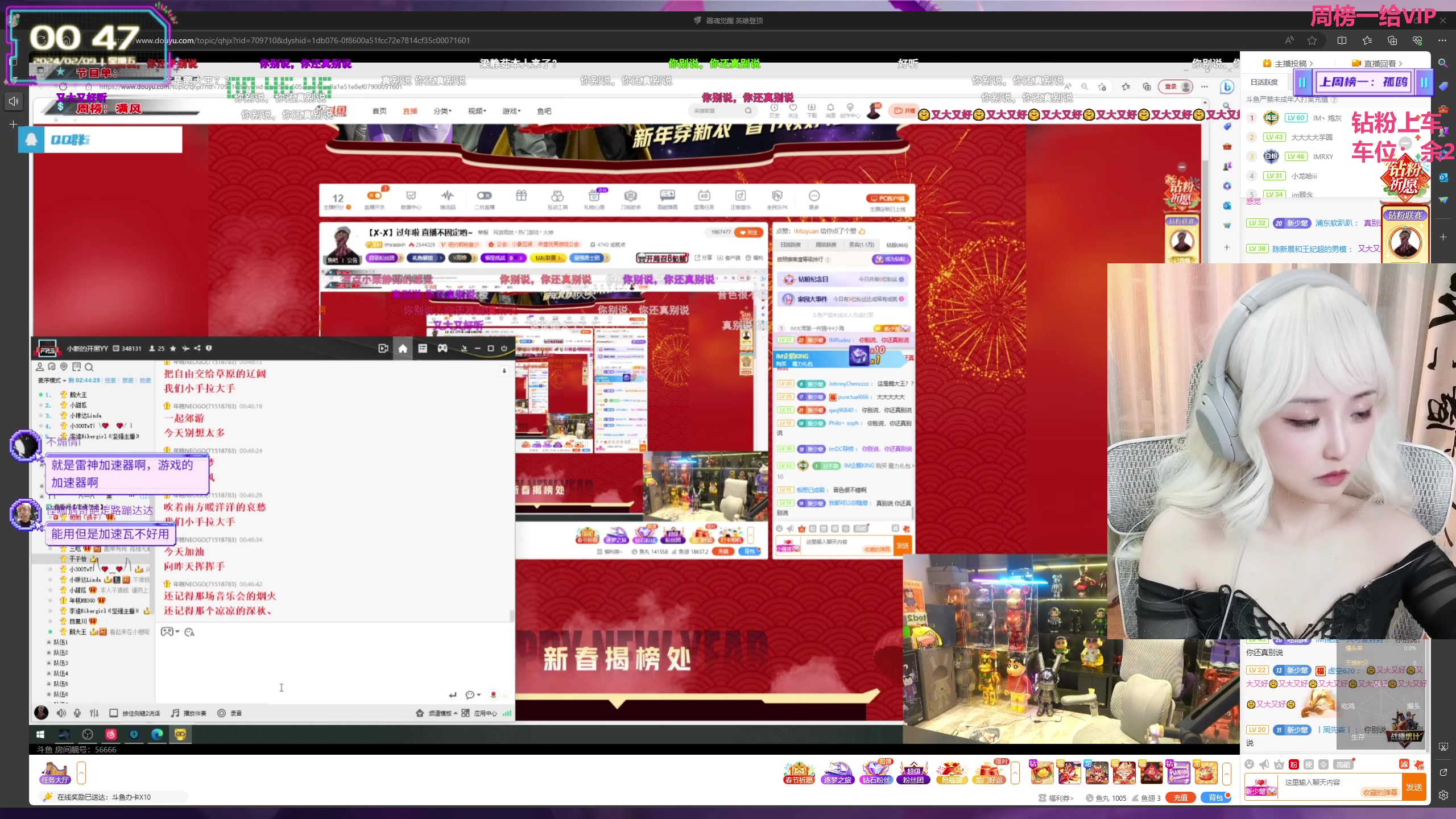Expand the arrow next to 任务大厅
Image resolution: width=1456 pixels, height=819 pixels.
(81, 773)
